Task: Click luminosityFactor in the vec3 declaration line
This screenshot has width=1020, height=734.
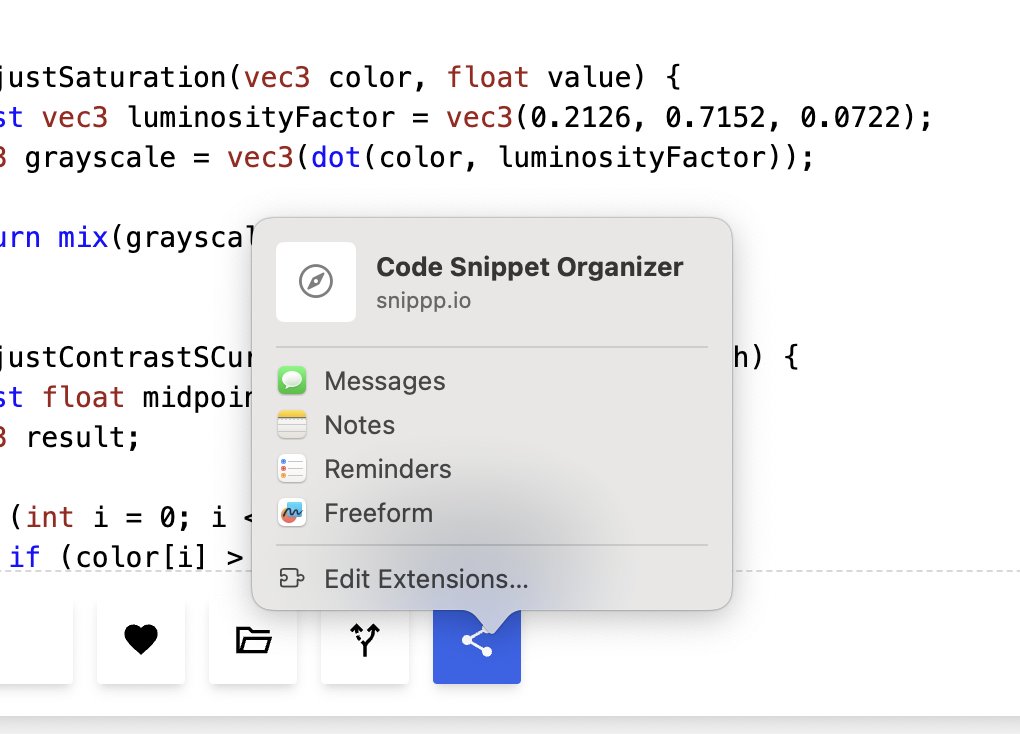Action: (261, 118)
